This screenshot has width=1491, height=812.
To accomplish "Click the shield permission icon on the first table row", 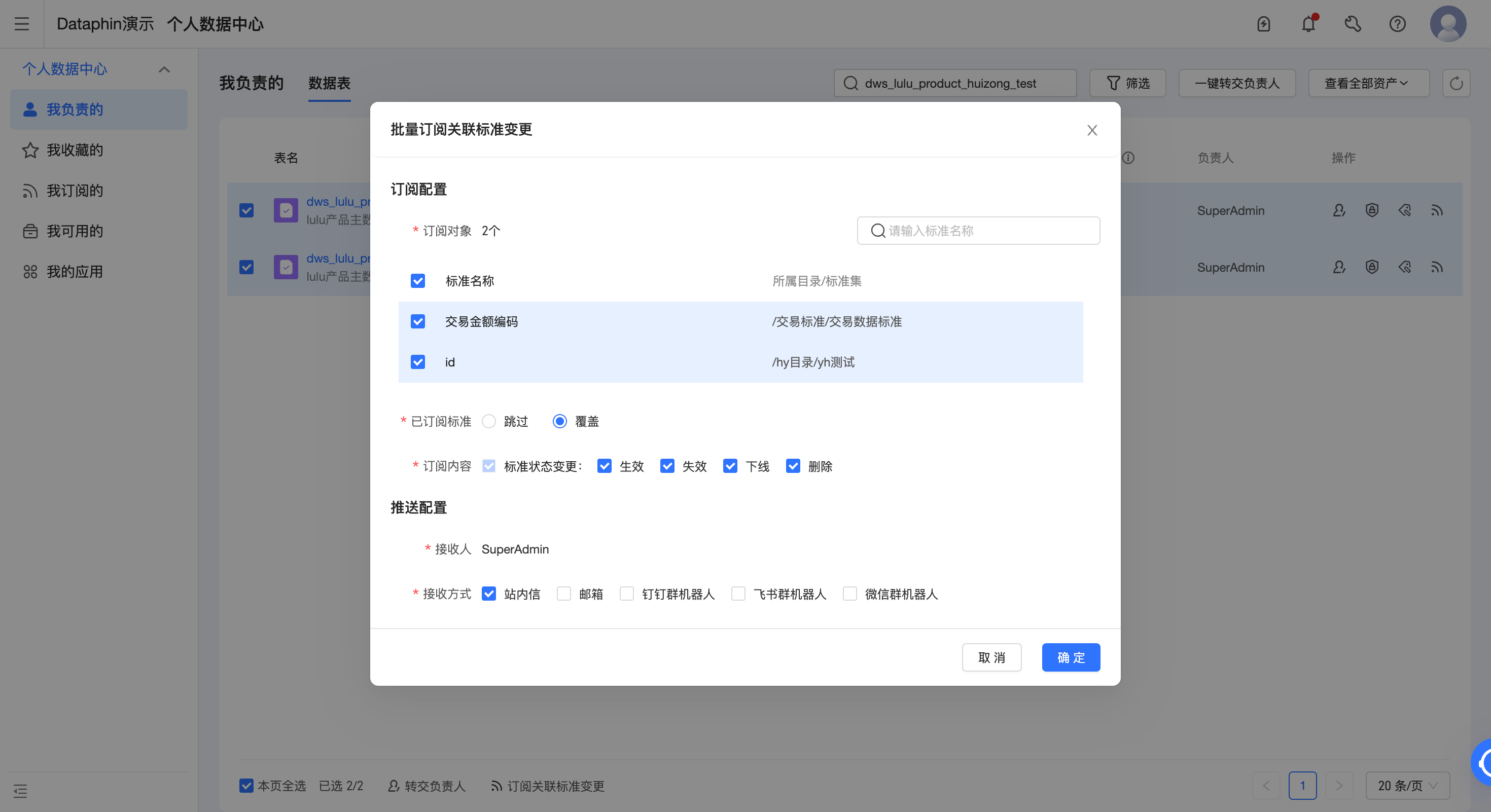I will [1372, 210].
